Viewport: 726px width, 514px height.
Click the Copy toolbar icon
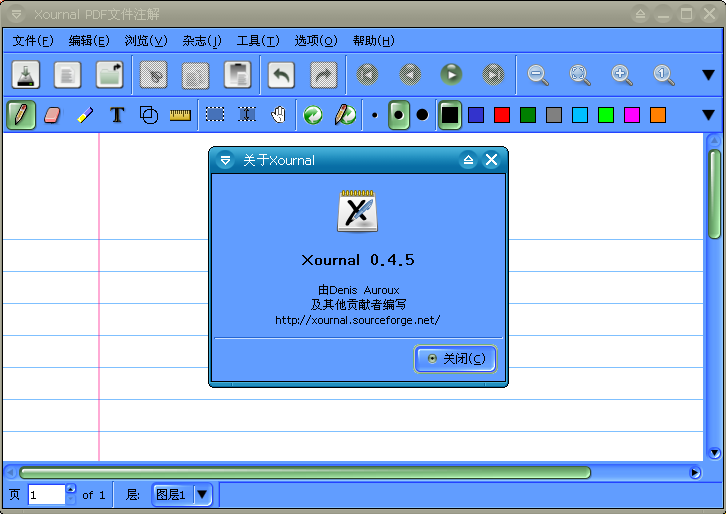tap(195, 75)
